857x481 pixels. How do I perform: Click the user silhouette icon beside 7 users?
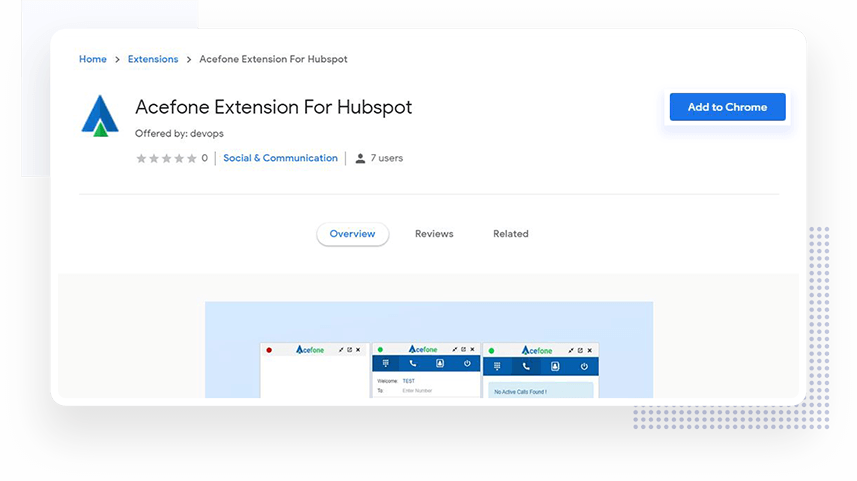(360, 159)
